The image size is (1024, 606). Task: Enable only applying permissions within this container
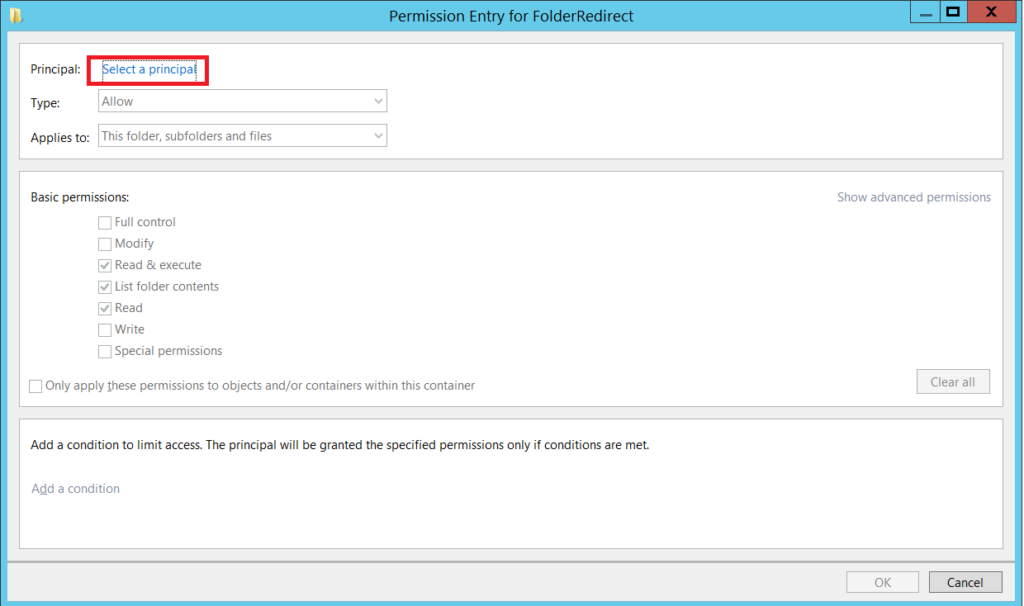[x=35, y=385]
